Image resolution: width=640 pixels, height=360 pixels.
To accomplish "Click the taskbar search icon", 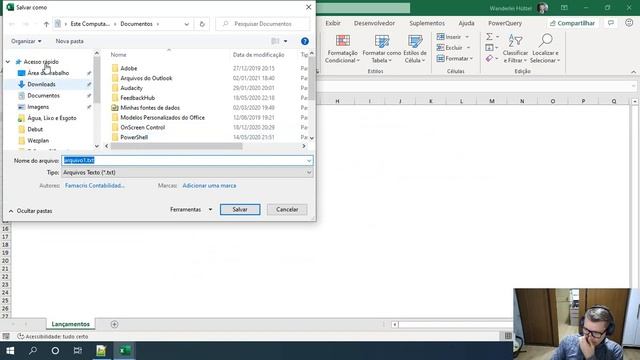I will [33, 351].
